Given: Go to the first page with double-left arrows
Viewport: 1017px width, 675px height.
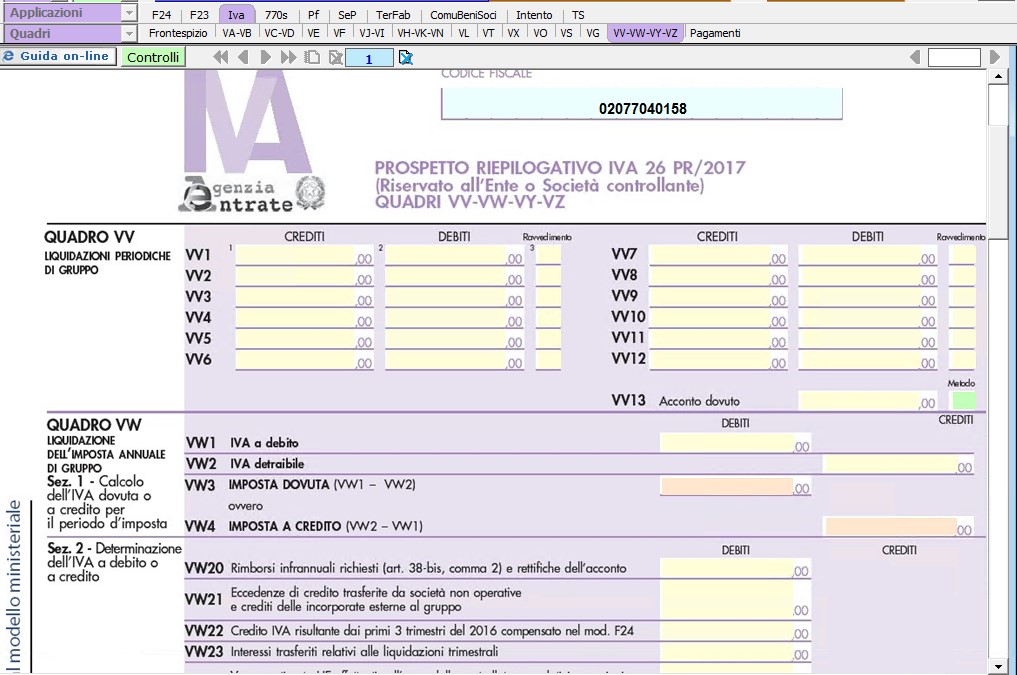Looking at the screenshot, I should click(221, 58).
